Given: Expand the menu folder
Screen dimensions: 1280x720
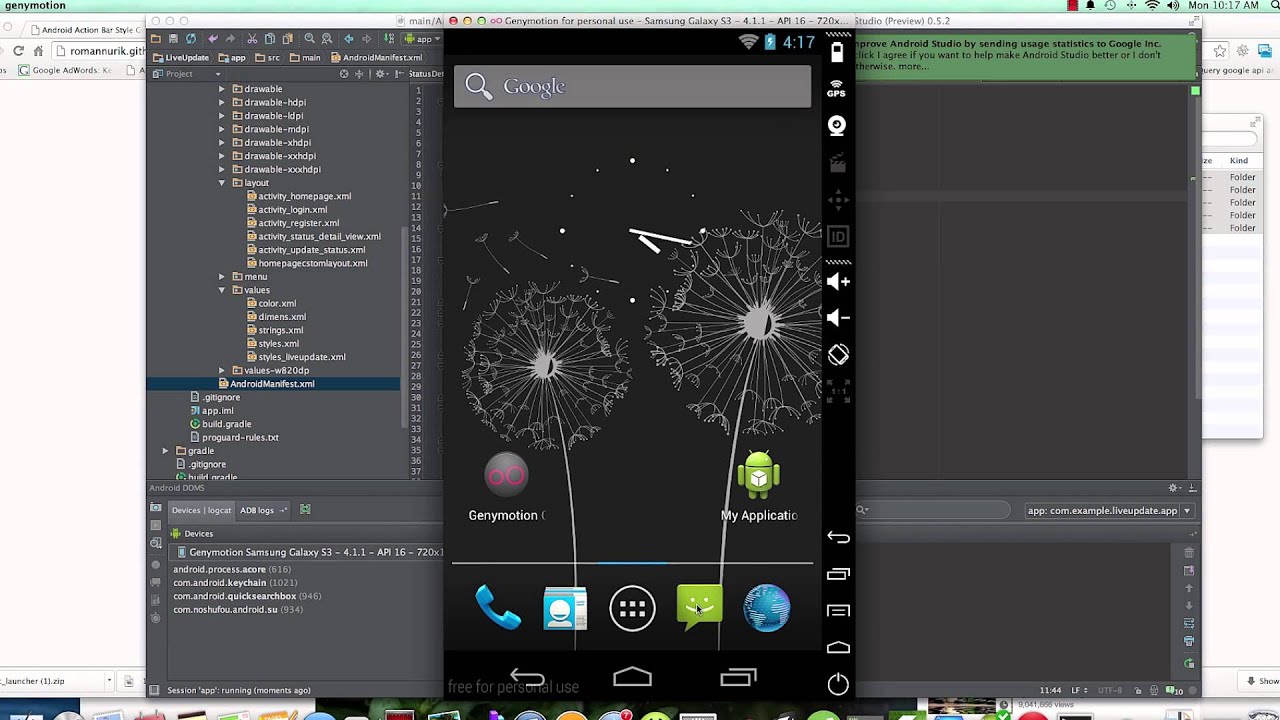Looking at the screenshot, I should tap(222, 277).
